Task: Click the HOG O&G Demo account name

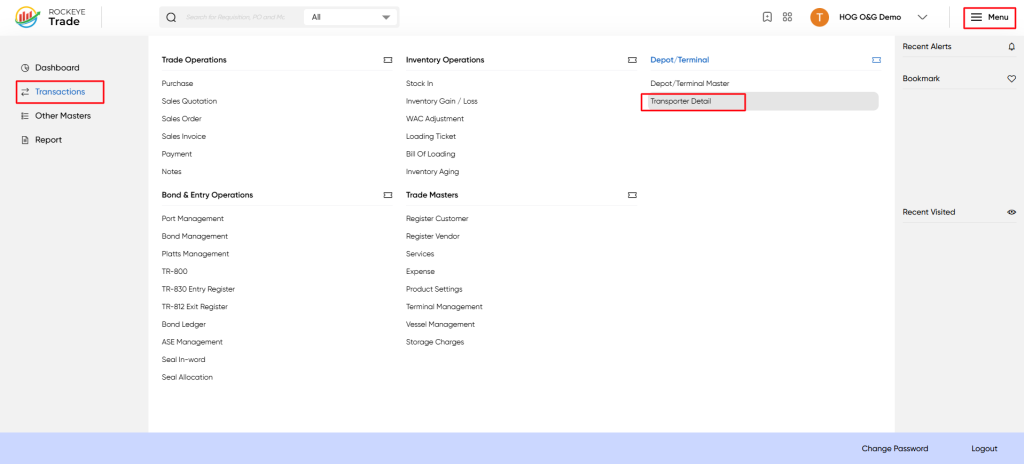Action: [870, 18]
